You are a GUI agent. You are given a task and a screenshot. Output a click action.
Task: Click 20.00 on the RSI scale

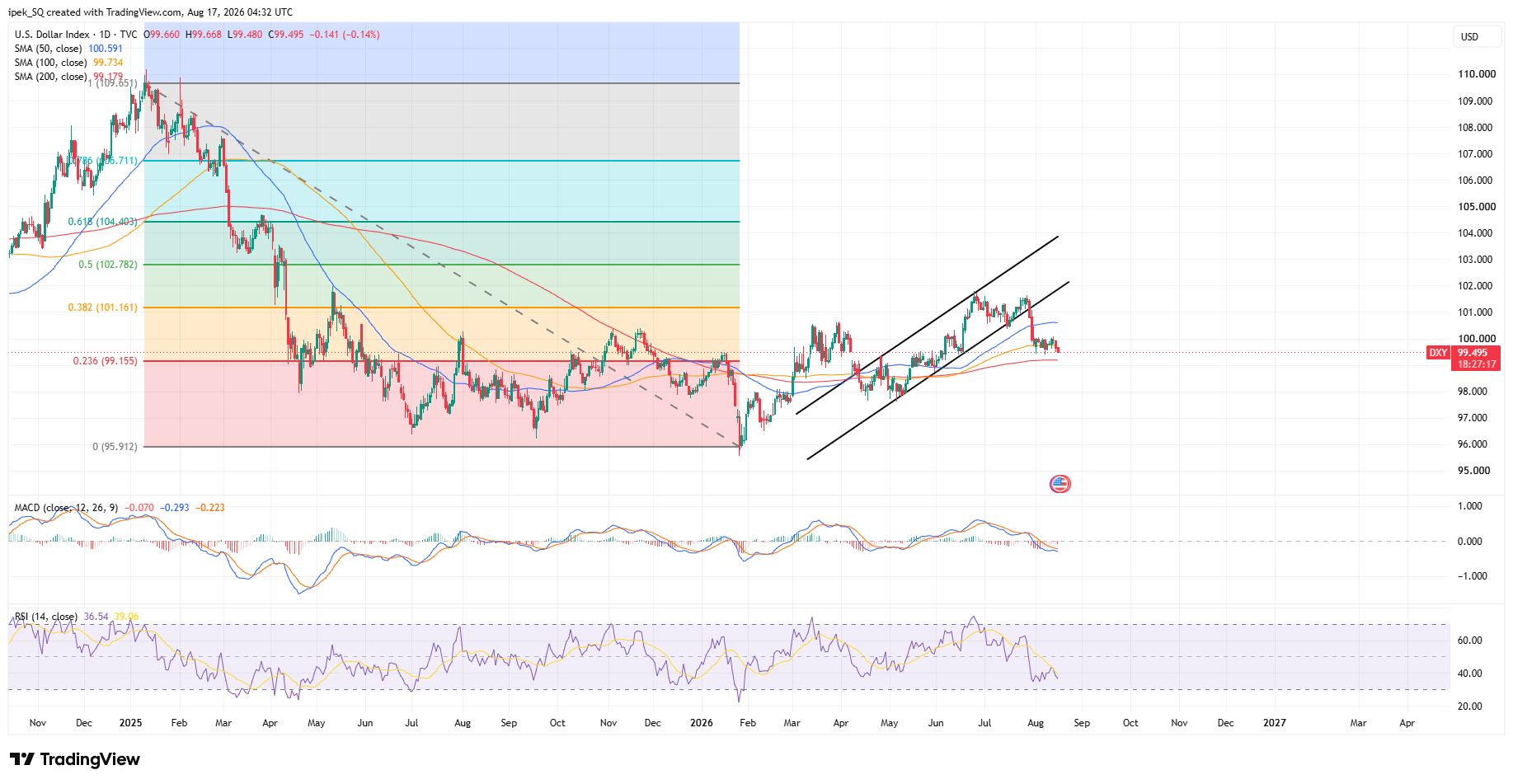[1470, 707]
